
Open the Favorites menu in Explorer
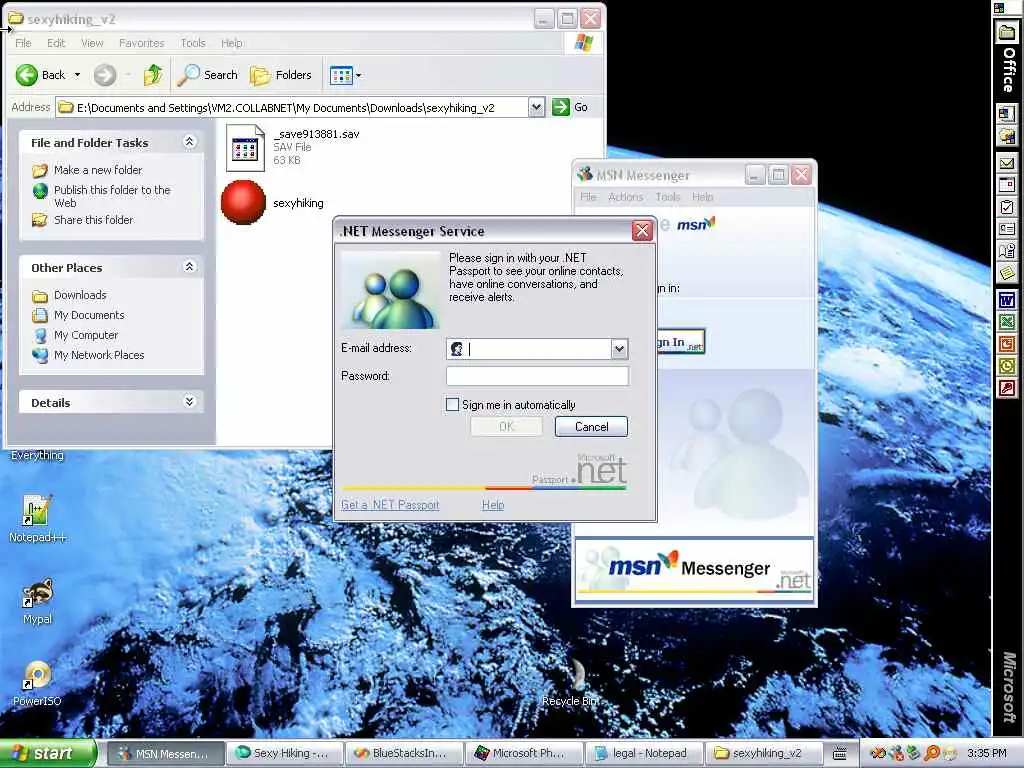(x=142, y=43)
